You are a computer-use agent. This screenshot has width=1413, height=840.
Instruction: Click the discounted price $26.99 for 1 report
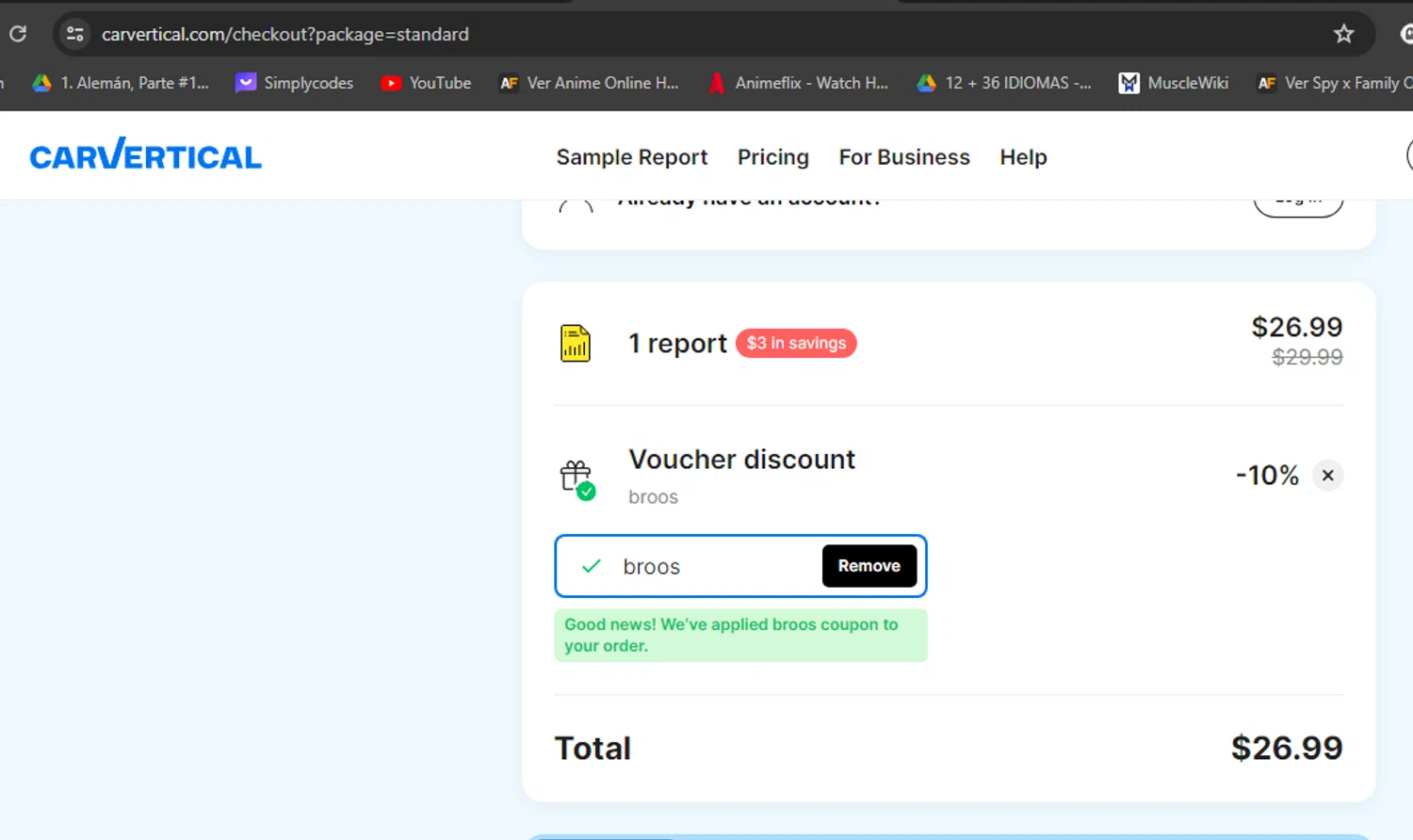(x=1296, y=327)
